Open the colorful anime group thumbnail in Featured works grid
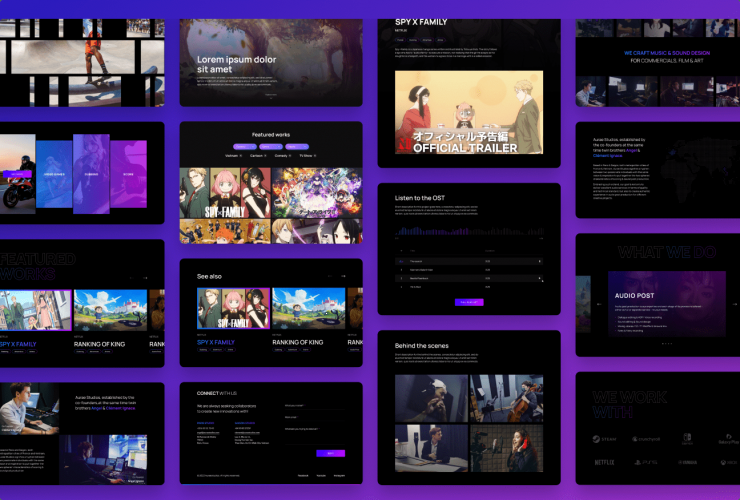 pos(317,193)
